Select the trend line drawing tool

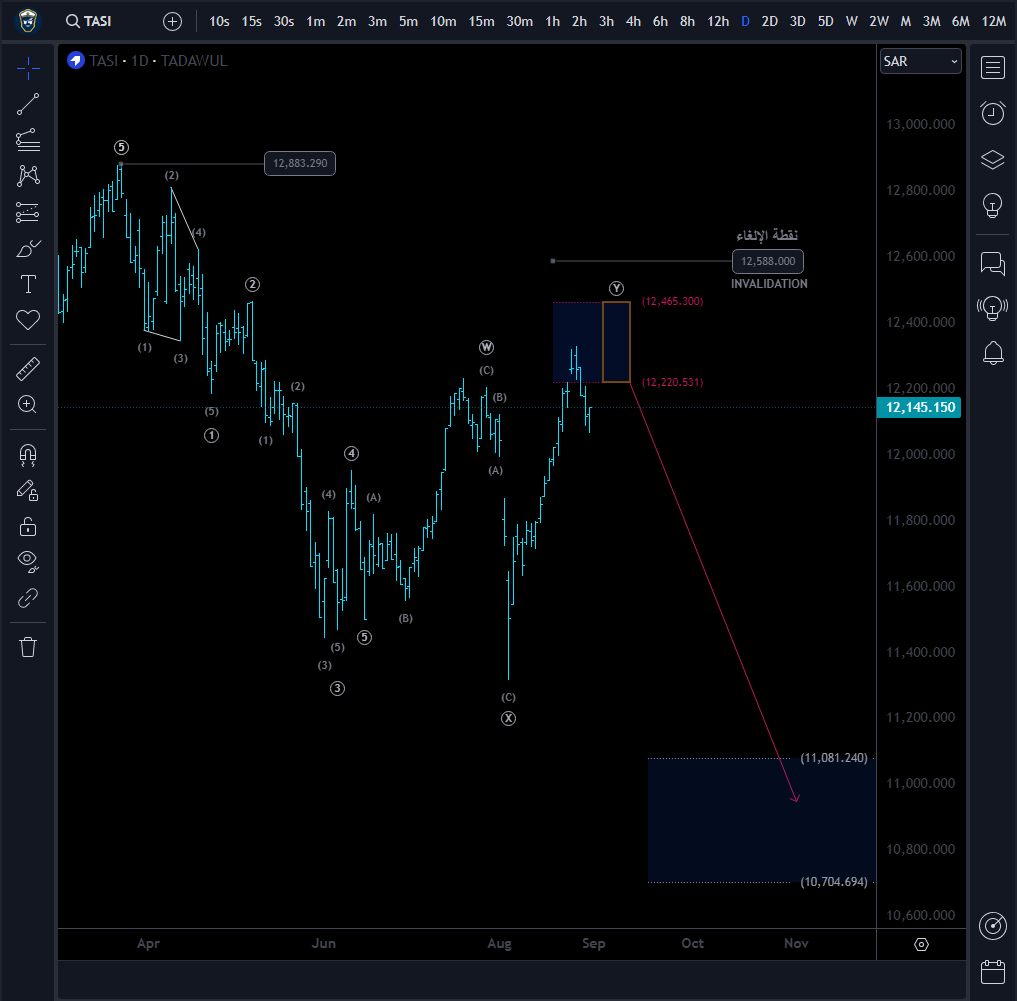[28, 104]
